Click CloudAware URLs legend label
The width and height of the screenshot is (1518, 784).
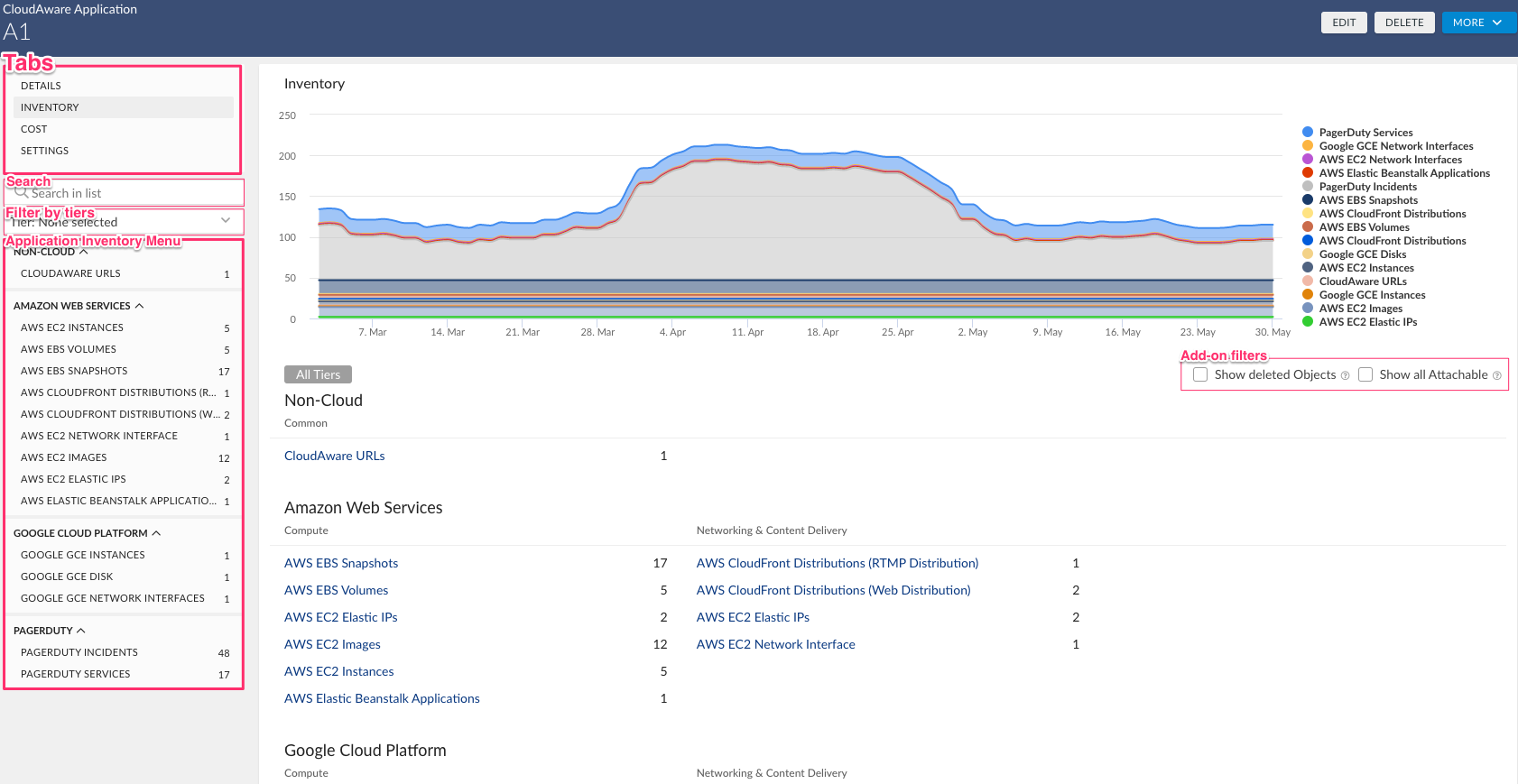tap(1363, 281)
